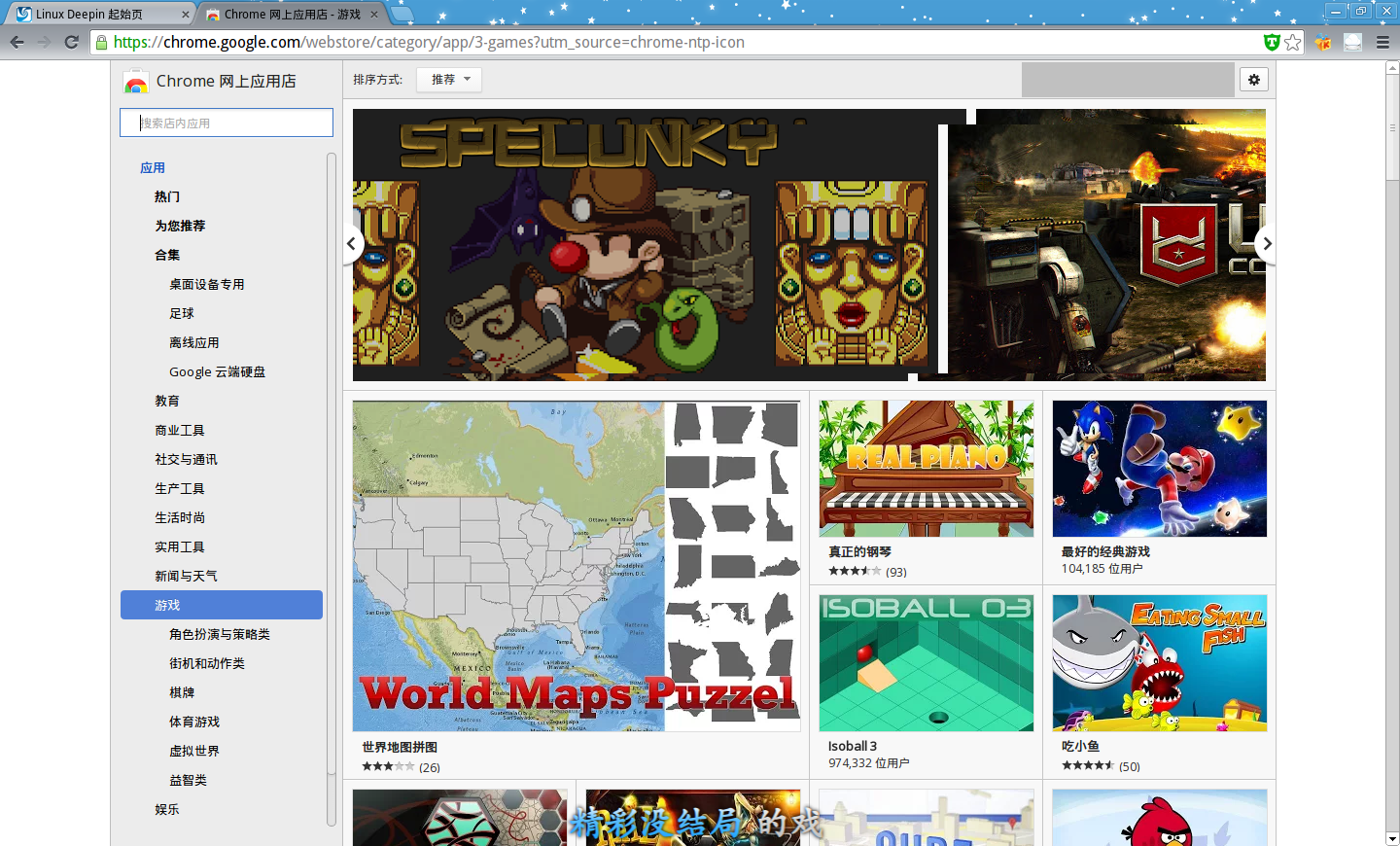
Task: Close the Chrome Web Store tab
Action: pyautogui.click(x=374, y=15)
